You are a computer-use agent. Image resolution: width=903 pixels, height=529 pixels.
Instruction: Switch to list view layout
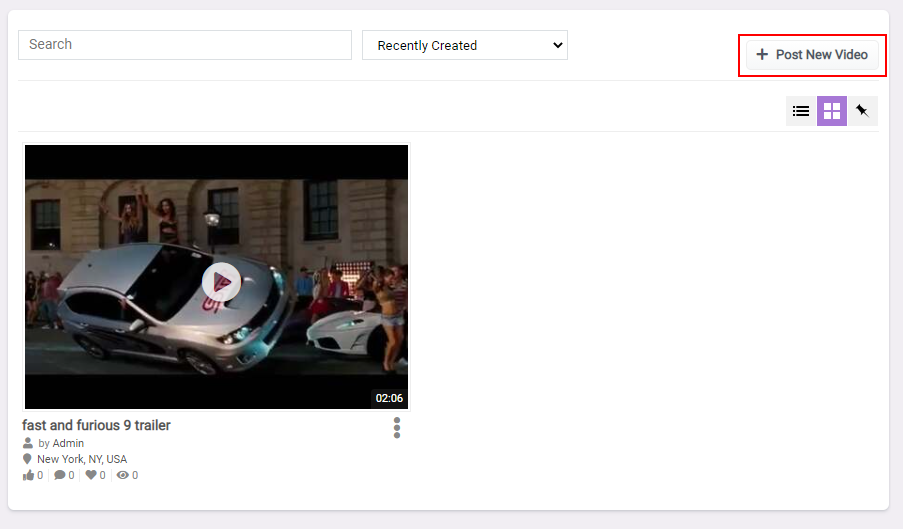pos(801,111)
